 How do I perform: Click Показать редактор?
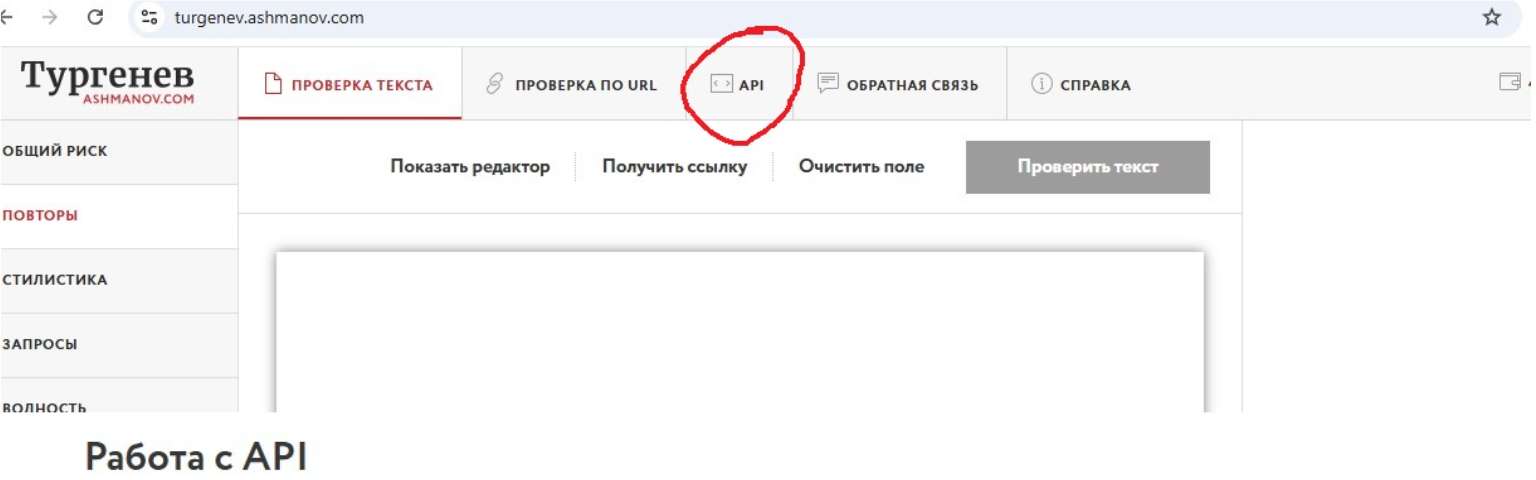(x=470, y=167)
